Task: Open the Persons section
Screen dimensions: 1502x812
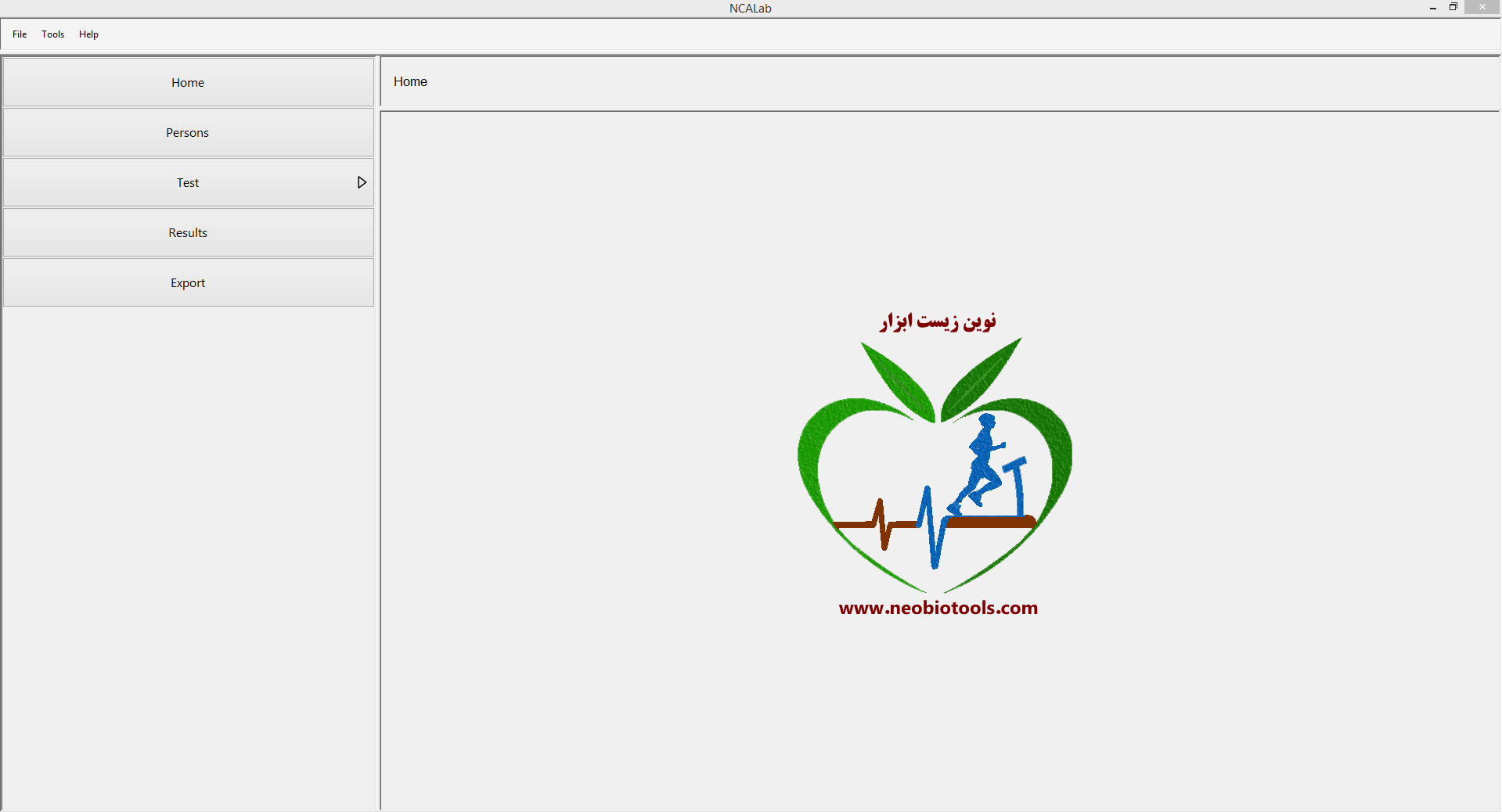Action: tap(188, 132)
